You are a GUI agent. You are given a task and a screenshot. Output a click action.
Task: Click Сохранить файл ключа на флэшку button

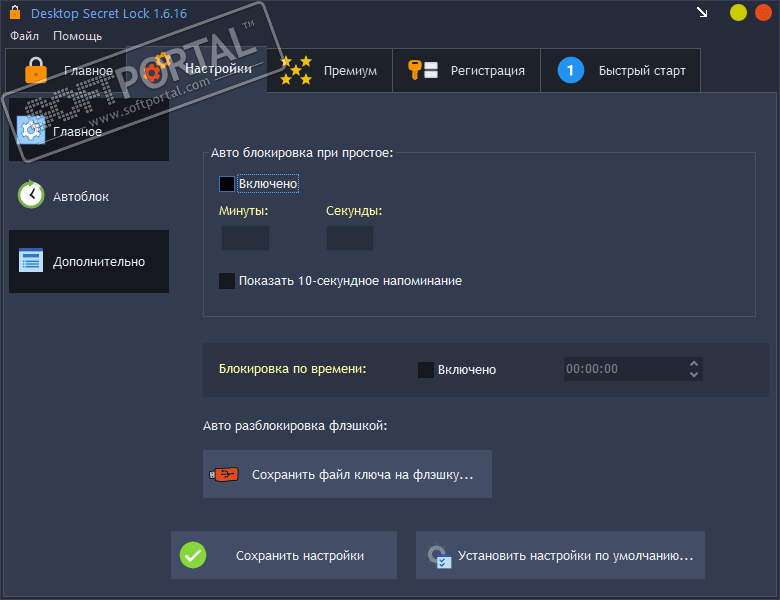(347, 474)
